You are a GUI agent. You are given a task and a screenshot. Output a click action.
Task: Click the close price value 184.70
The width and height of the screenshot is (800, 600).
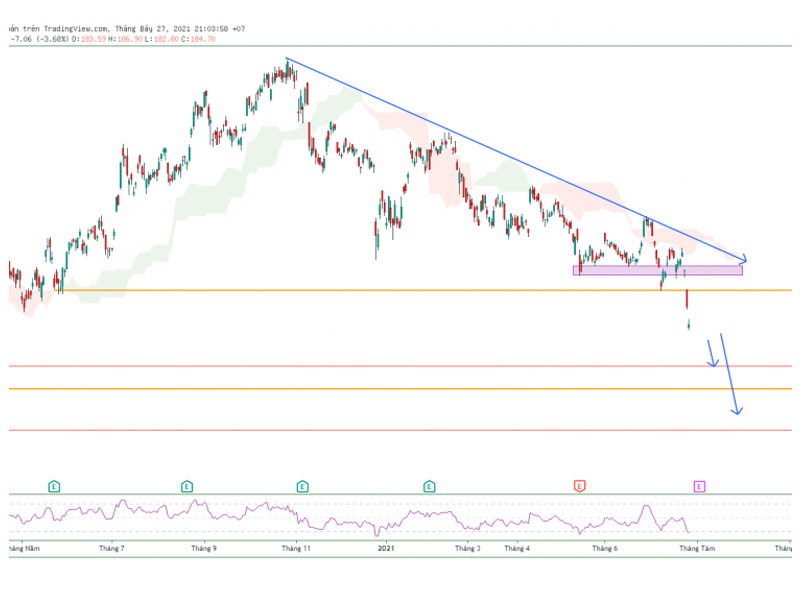tap(203, 39)
